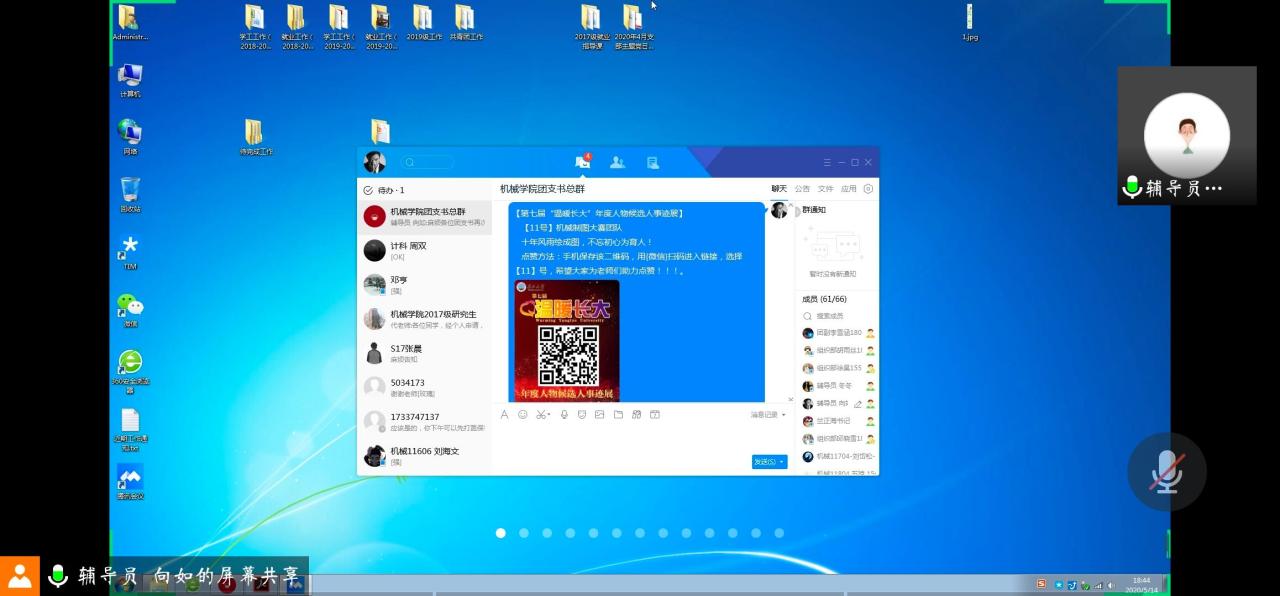Switch to the 公告 announcements tab

pyautogui.click(x=802, y=188)
